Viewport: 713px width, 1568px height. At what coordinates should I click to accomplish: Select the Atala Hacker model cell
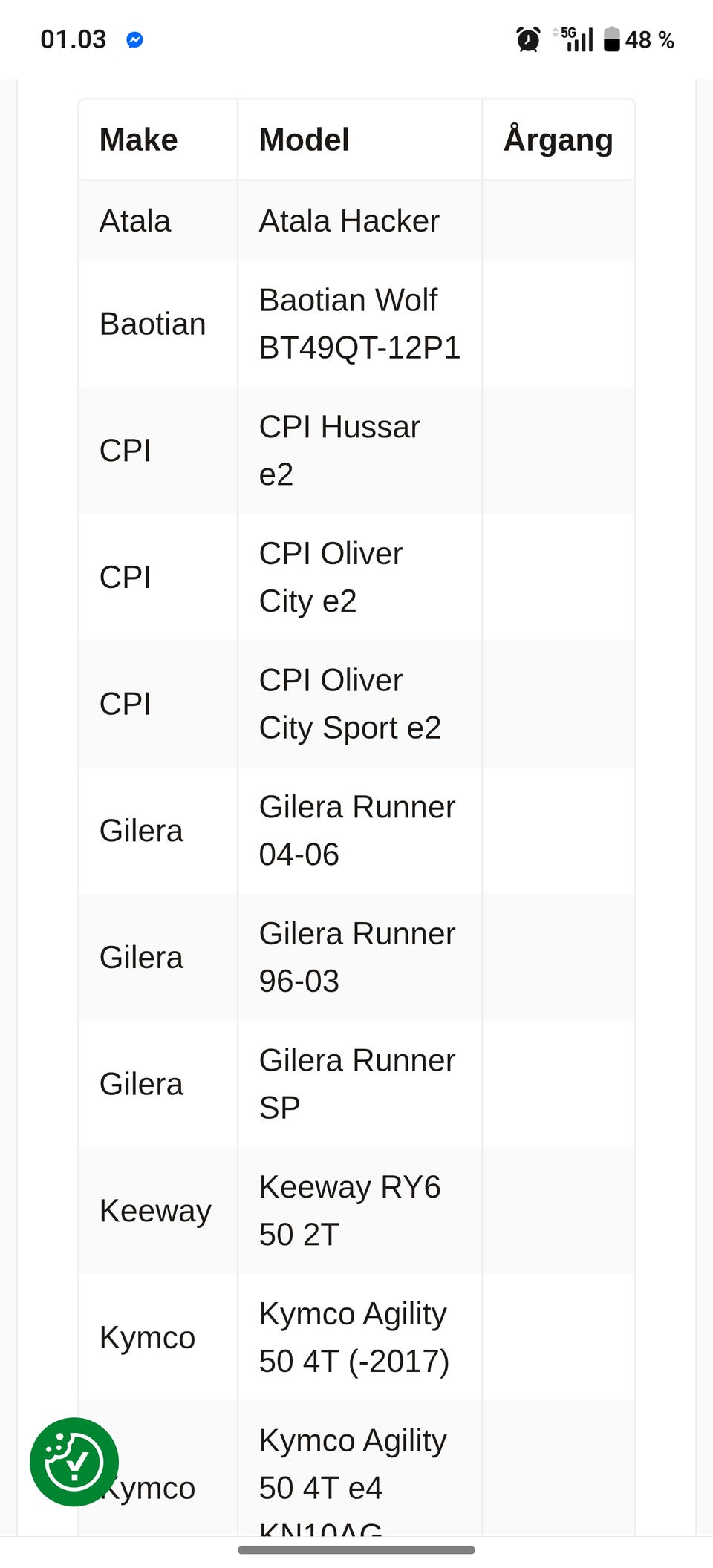click(349, 221)
